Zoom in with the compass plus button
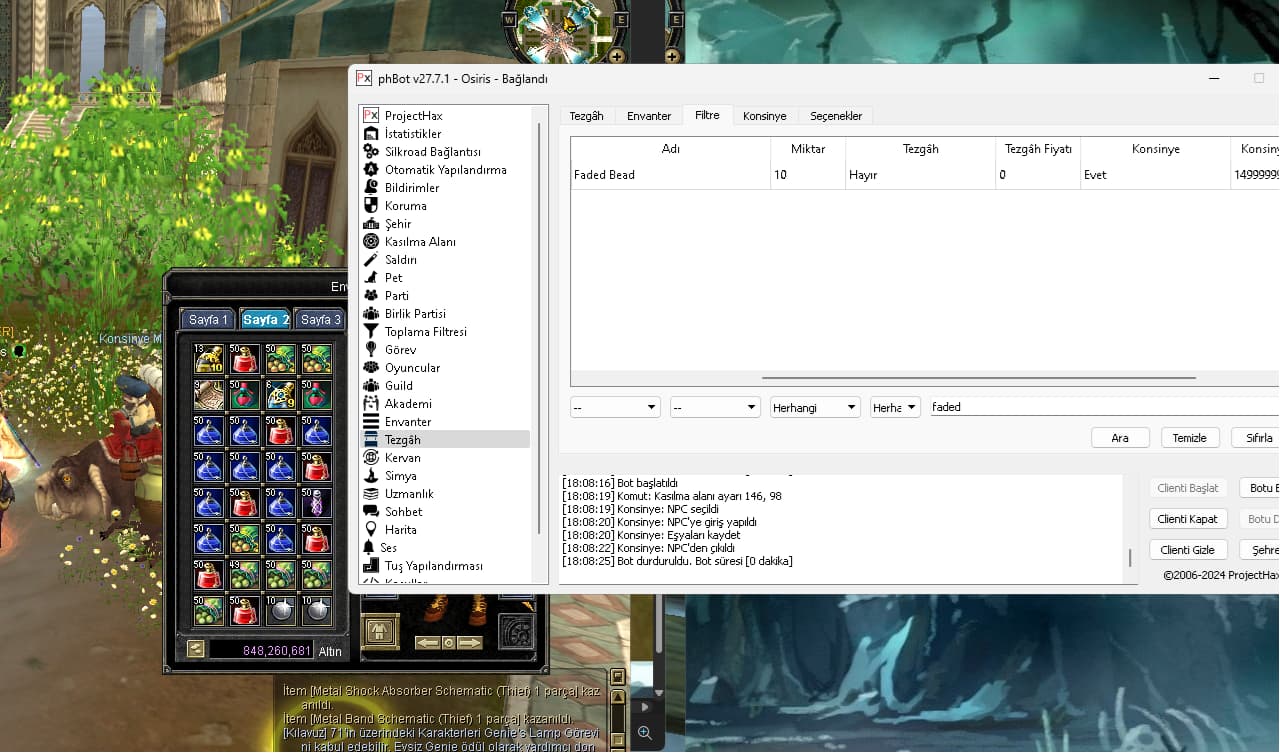The height and width of the screenshot is (754, 1280). click(x=617, y=56)
